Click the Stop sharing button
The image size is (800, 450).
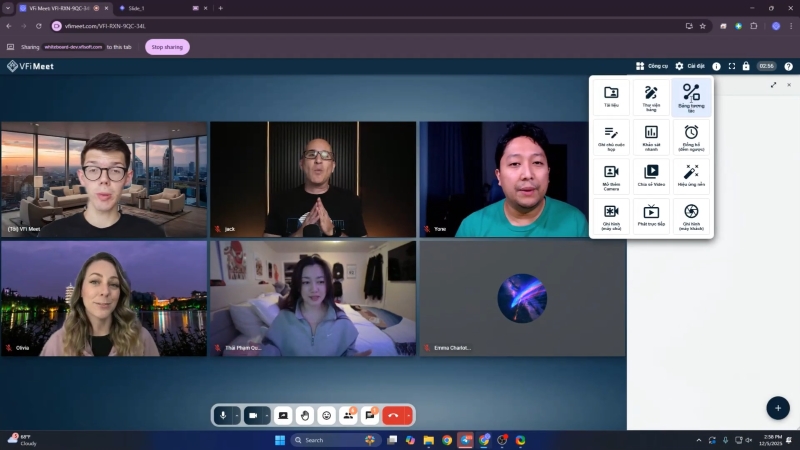click(167, 47)
